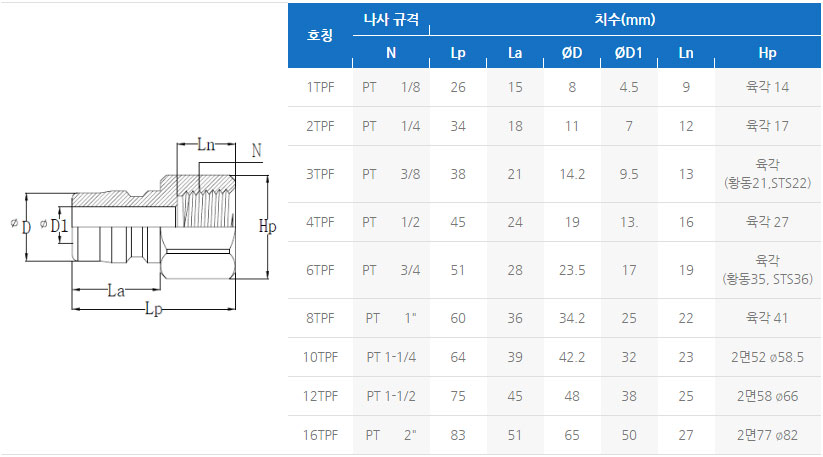The height and width of the screenshot is (457, 823).
Task: Click the 1TPF row label
Action: pos(320,87)
